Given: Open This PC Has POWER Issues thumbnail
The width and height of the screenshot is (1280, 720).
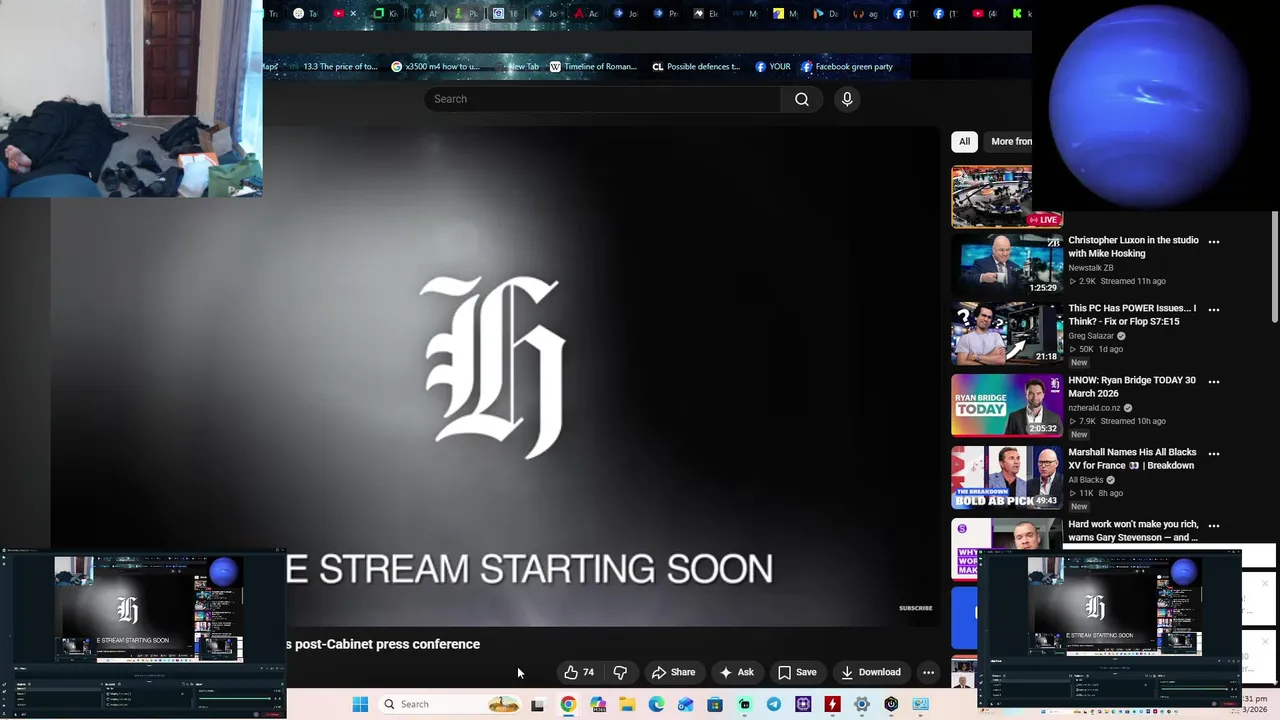Looking at the screenshot, I should click(x=1007, y=333).
